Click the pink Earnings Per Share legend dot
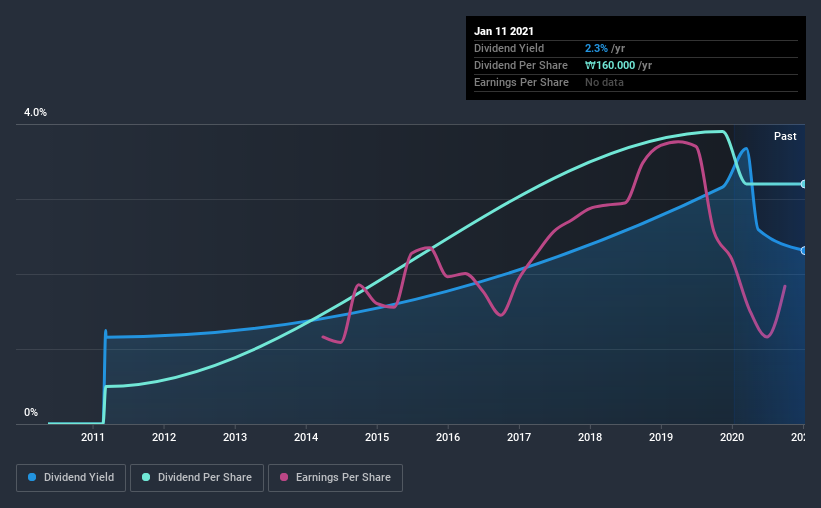 284,477
